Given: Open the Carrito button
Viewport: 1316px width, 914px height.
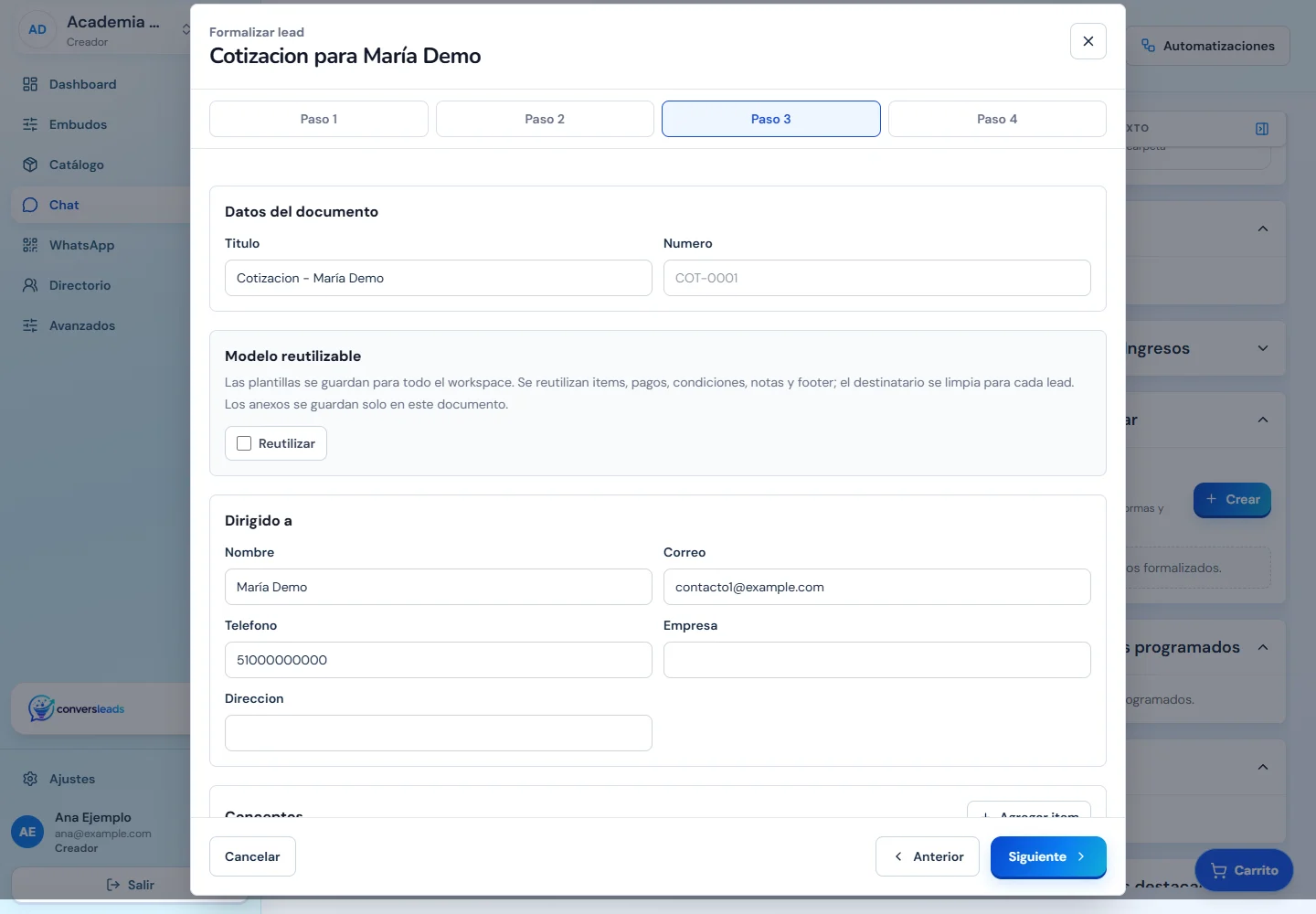Looking at the screenshot, I should pyautogui.click(x=1244, y=870).
